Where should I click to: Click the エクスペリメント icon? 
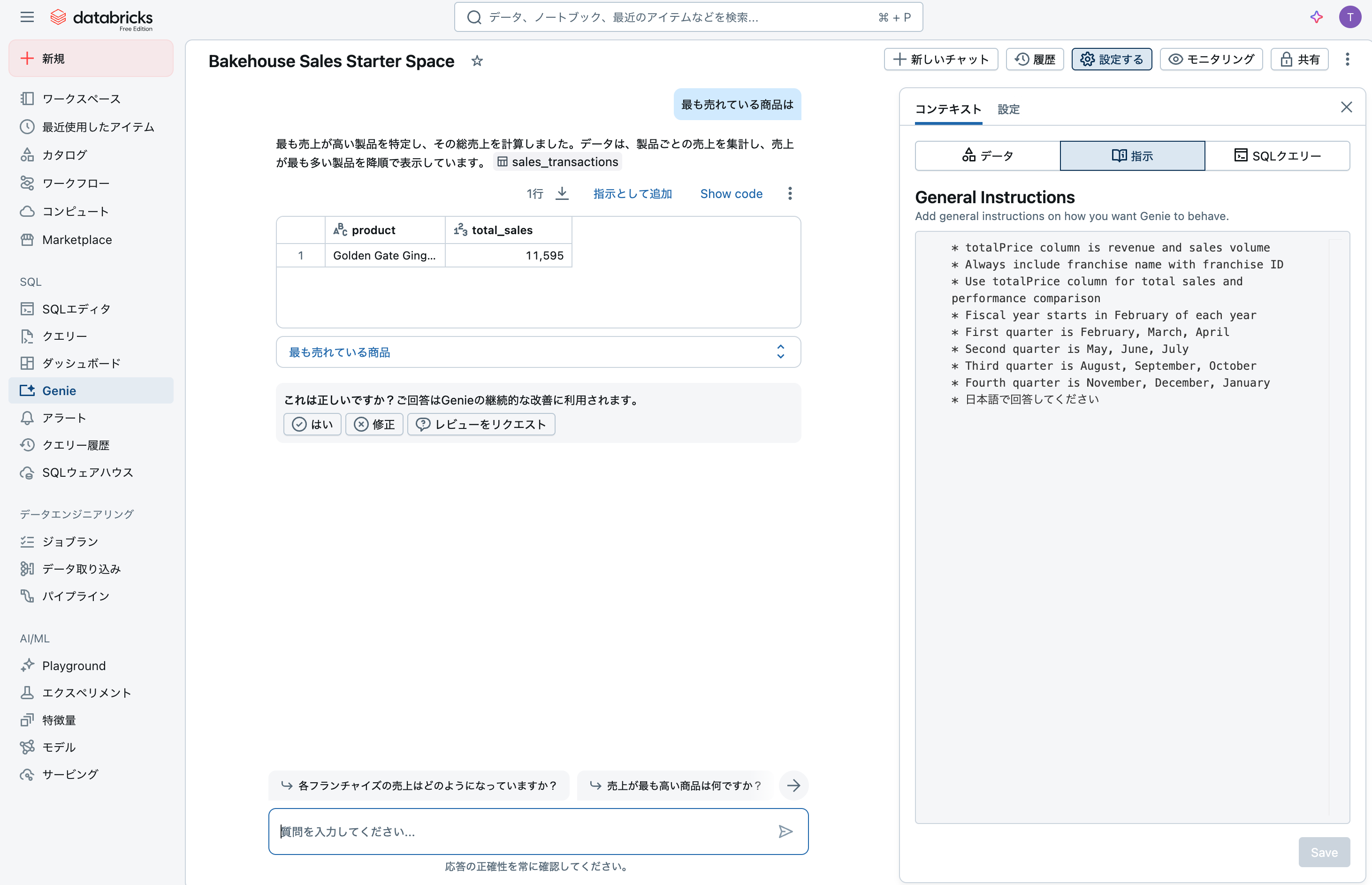pyautogui.click(x=27, y=693)
